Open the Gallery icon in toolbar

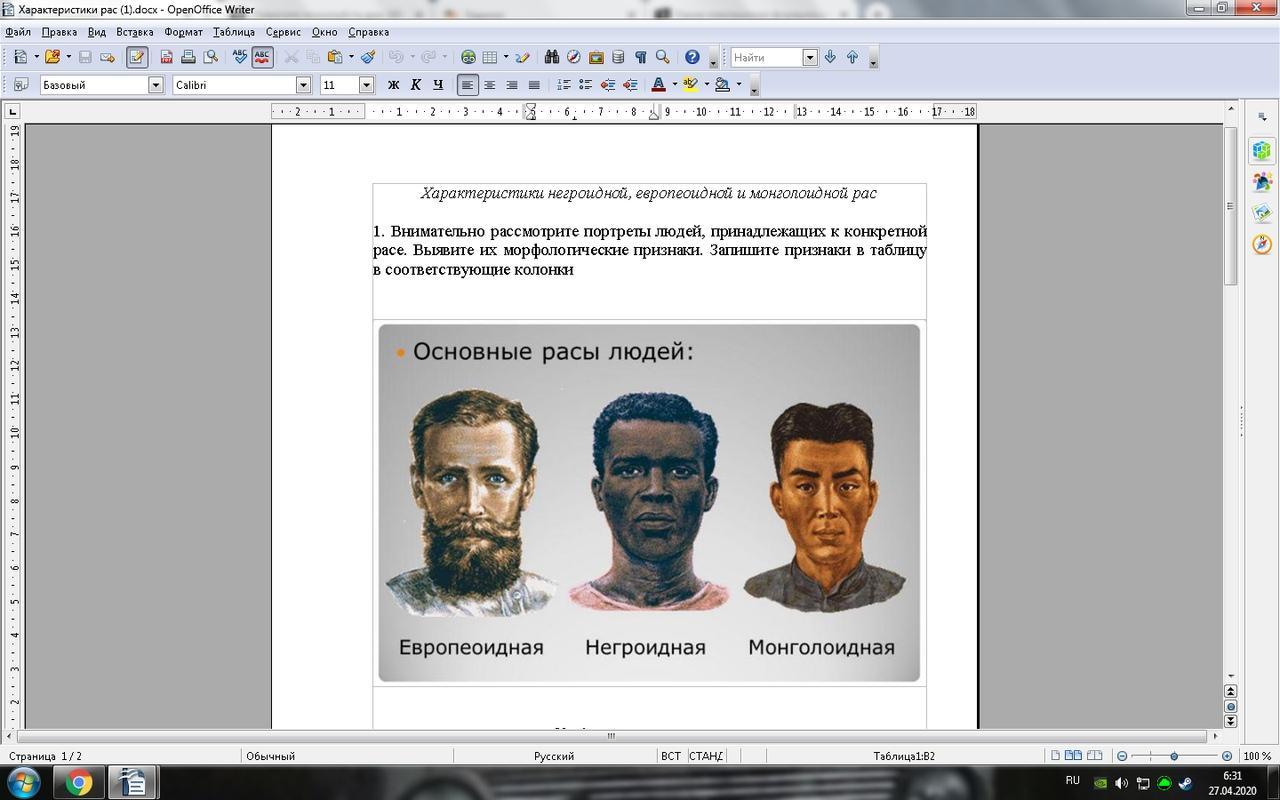[x=596, y=57]
